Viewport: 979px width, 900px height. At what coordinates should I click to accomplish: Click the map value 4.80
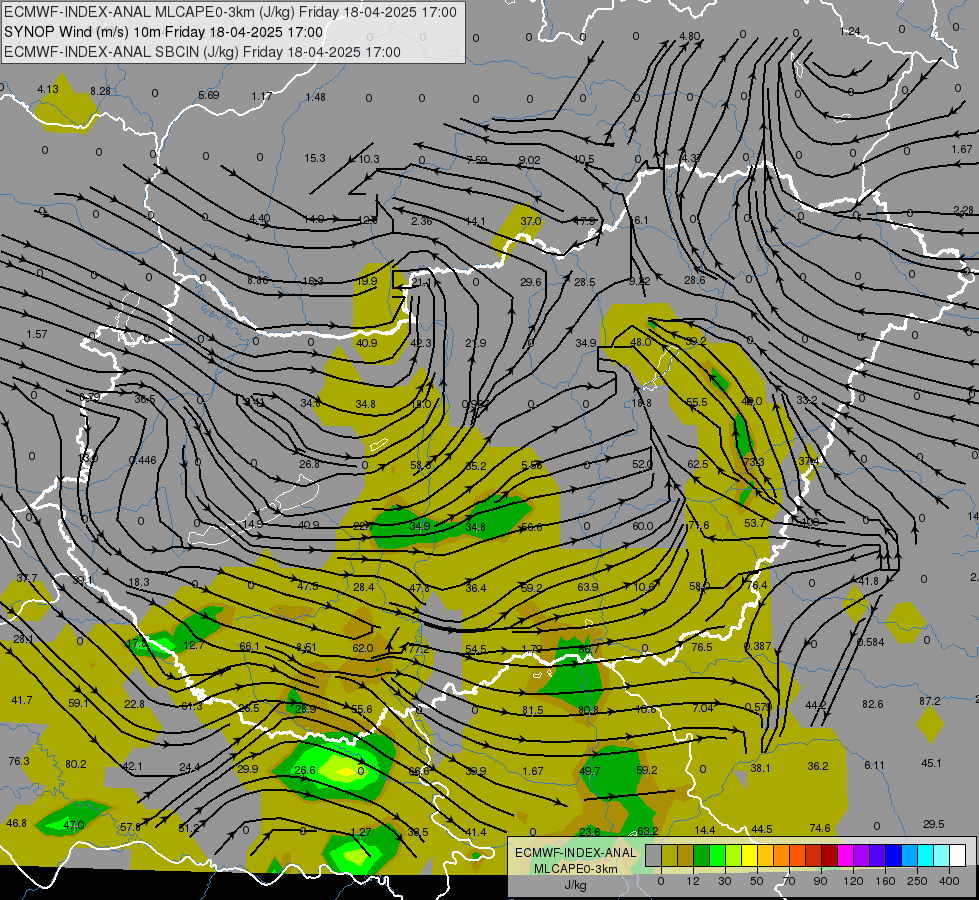(x=689, y=36)
